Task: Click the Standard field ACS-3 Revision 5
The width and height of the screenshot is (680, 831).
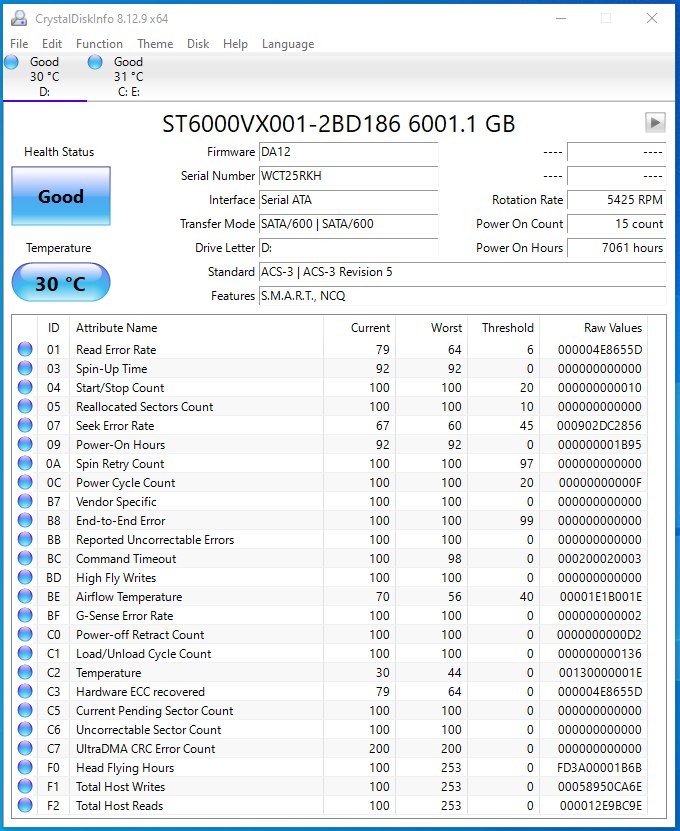Action: (462, 272)
